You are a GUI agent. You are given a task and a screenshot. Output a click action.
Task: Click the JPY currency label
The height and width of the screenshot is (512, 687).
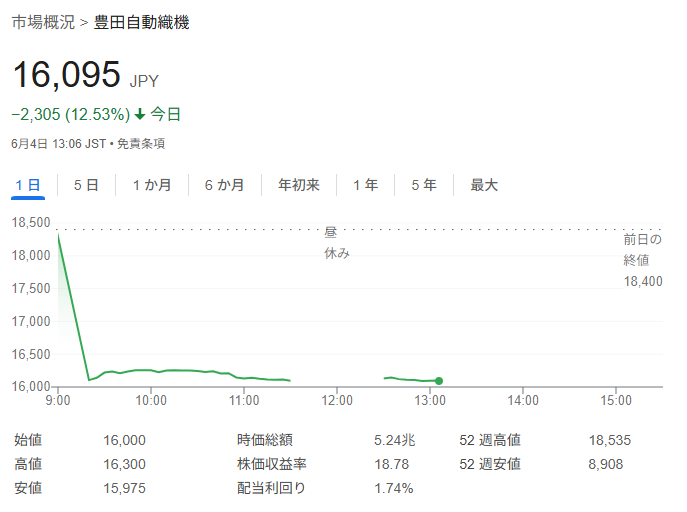coord(144,81)
